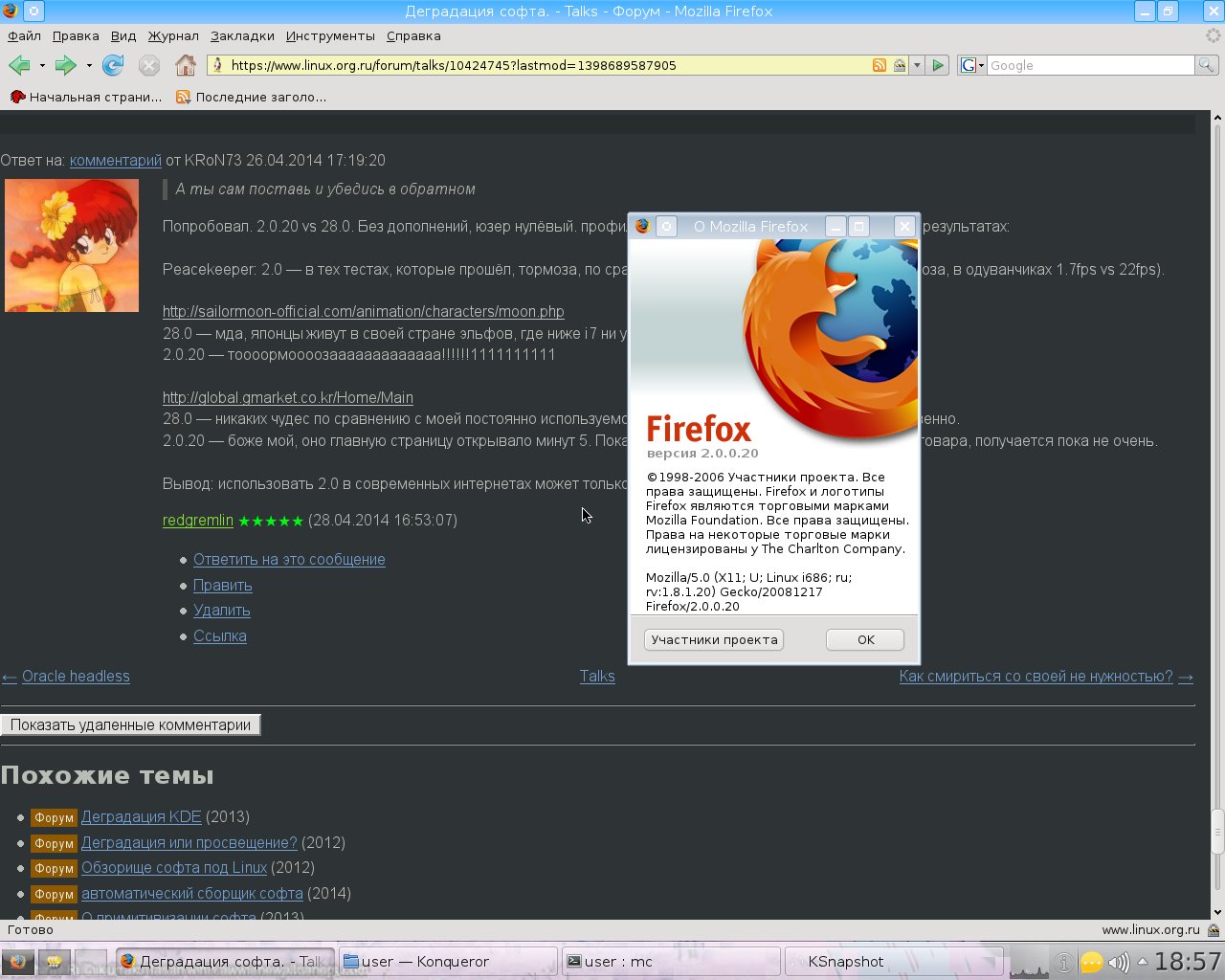Viewport: 1225px width, 980px height.
Task: Open the Вид menu
Action: coord(123,35)
